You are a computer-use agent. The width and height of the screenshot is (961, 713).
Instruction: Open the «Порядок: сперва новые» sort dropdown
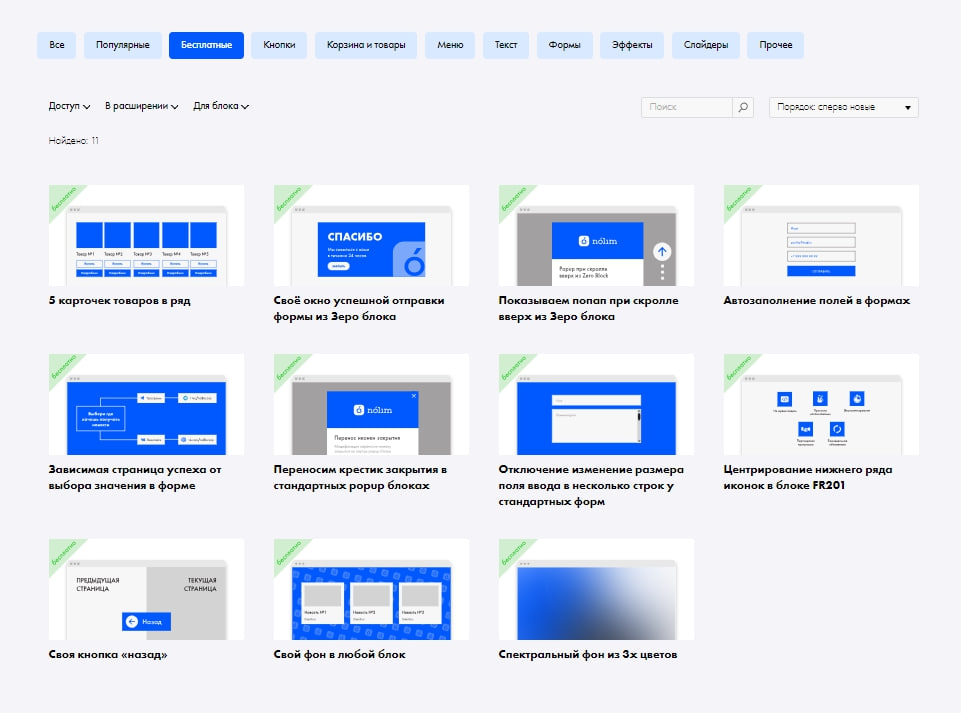point(843,107)
